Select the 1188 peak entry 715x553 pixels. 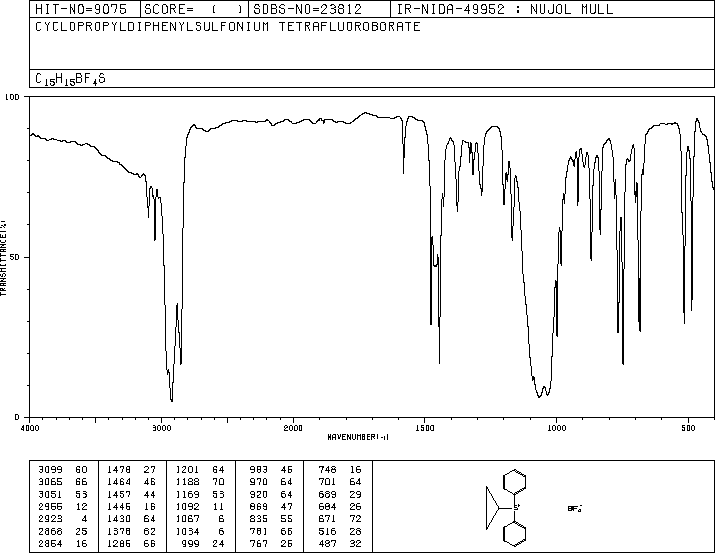coord(200,482)
